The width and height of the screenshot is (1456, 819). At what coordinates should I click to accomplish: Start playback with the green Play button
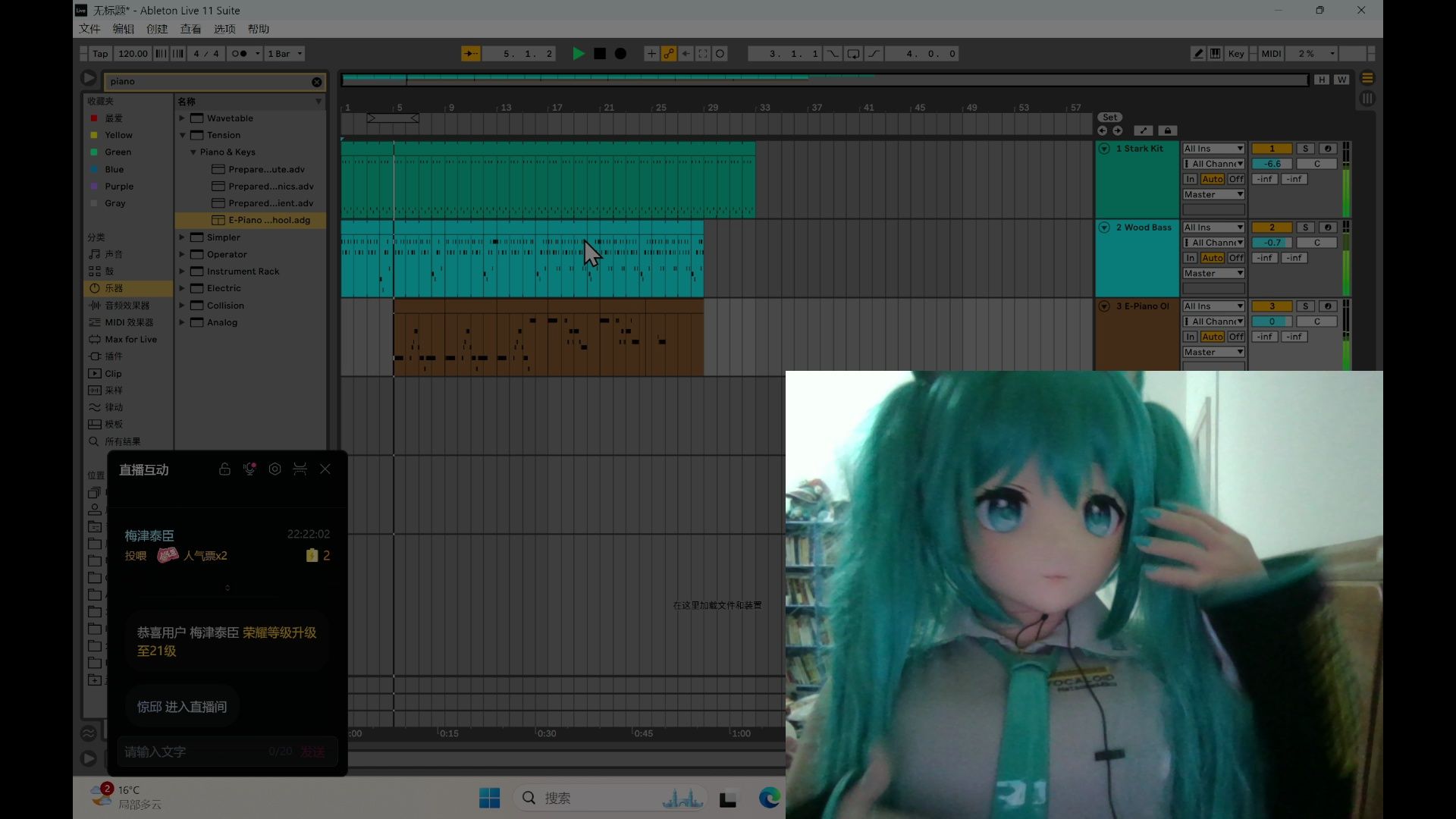click(579, 54)
